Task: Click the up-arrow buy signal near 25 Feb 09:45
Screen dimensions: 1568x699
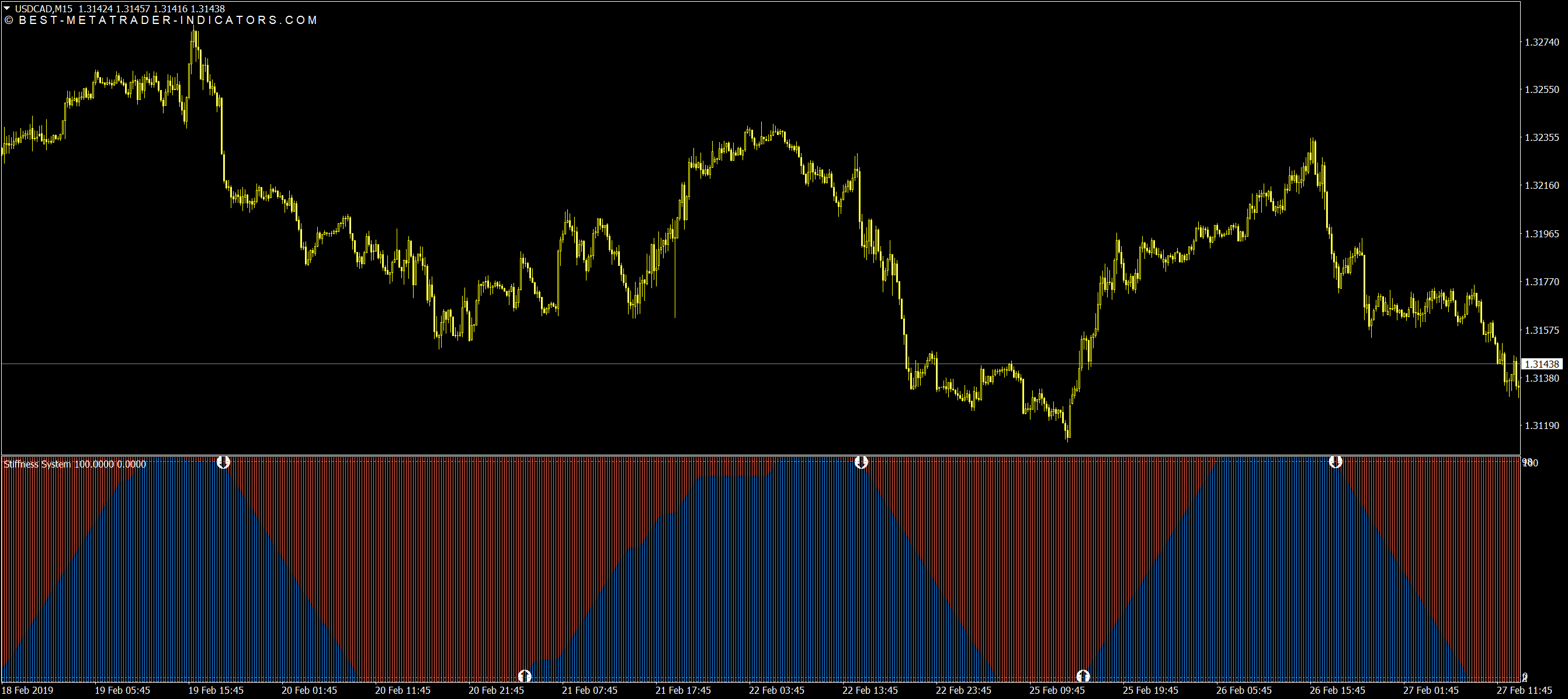Action: coord(1083,675)
